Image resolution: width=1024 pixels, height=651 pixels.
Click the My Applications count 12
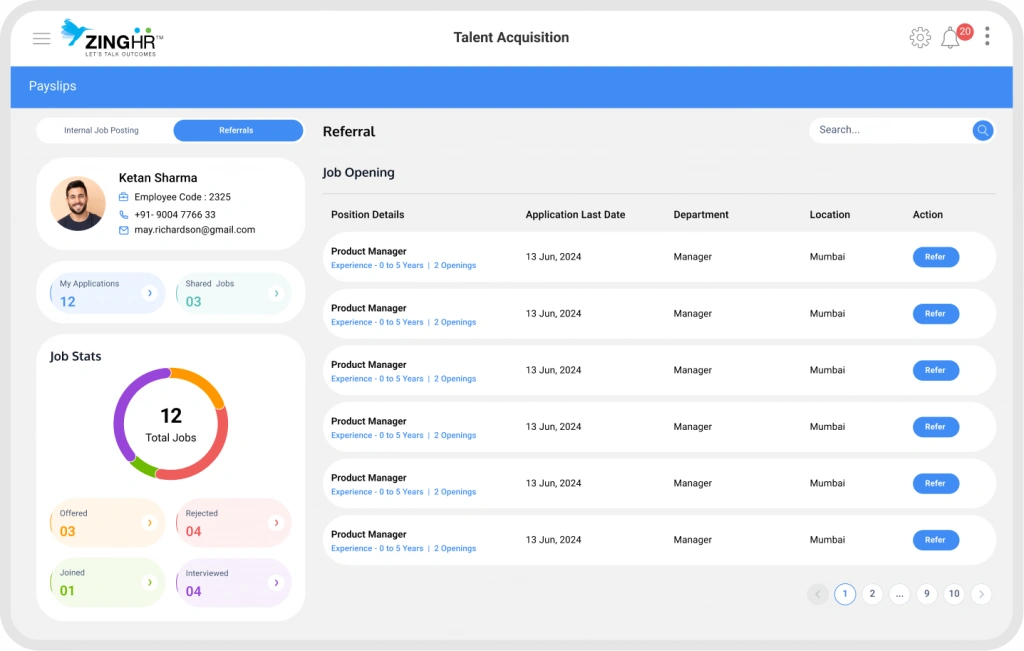coord(67,302)
